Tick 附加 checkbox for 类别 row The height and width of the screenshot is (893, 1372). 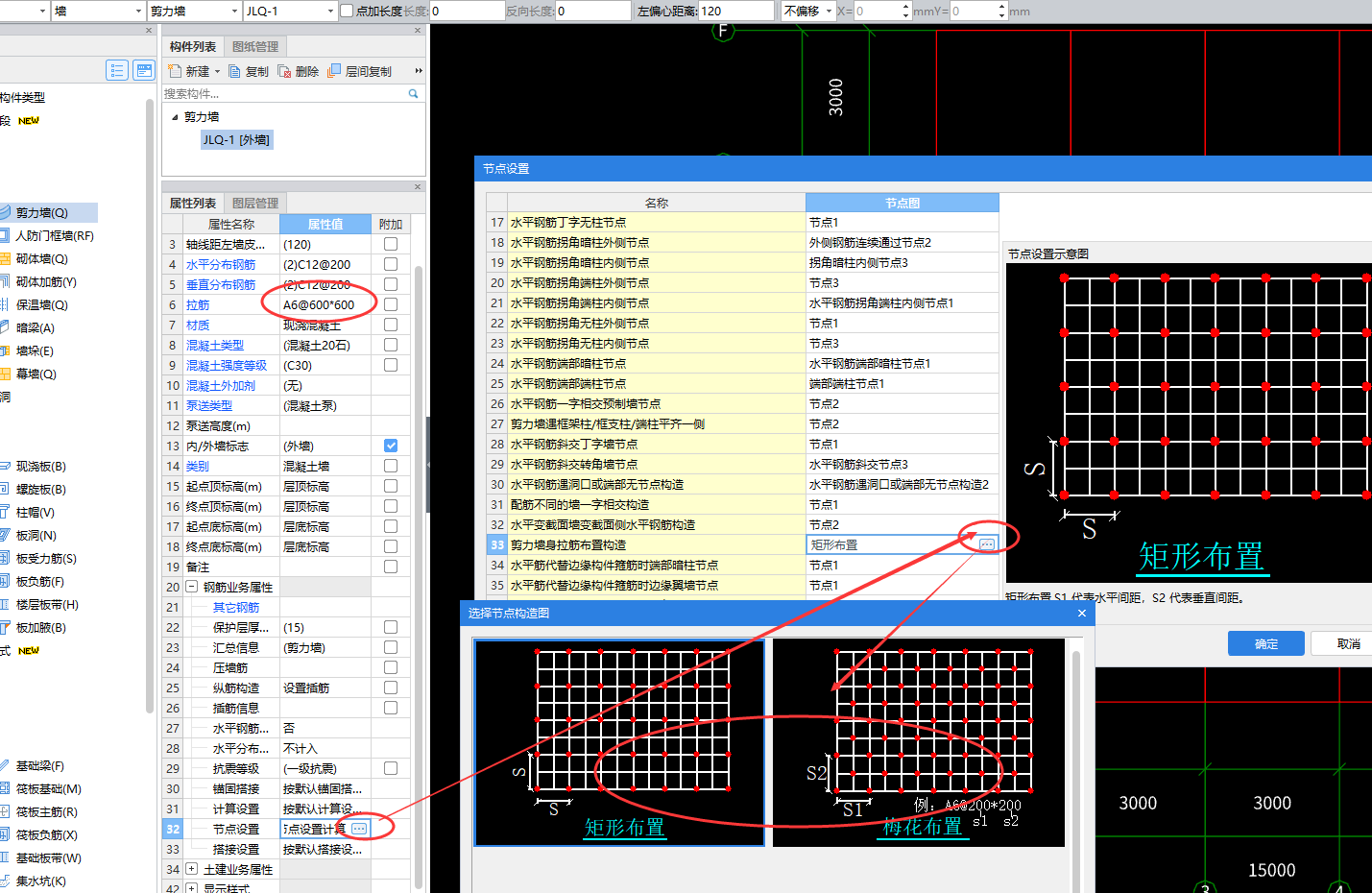pos(391,466)
